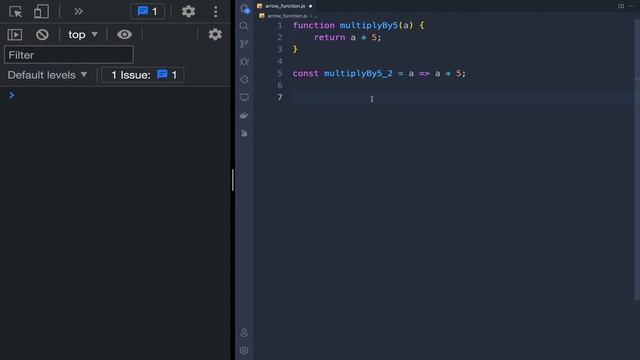Open DevTools settings gear in top bar
This screenshot has height=360, width=640.
coord(188,11)
